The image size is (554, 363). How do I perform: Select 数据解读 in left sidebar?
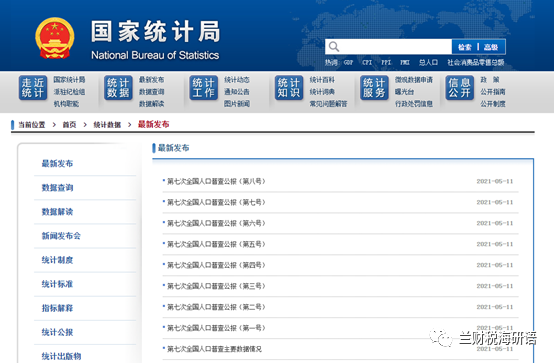click(x=57, y=211)
